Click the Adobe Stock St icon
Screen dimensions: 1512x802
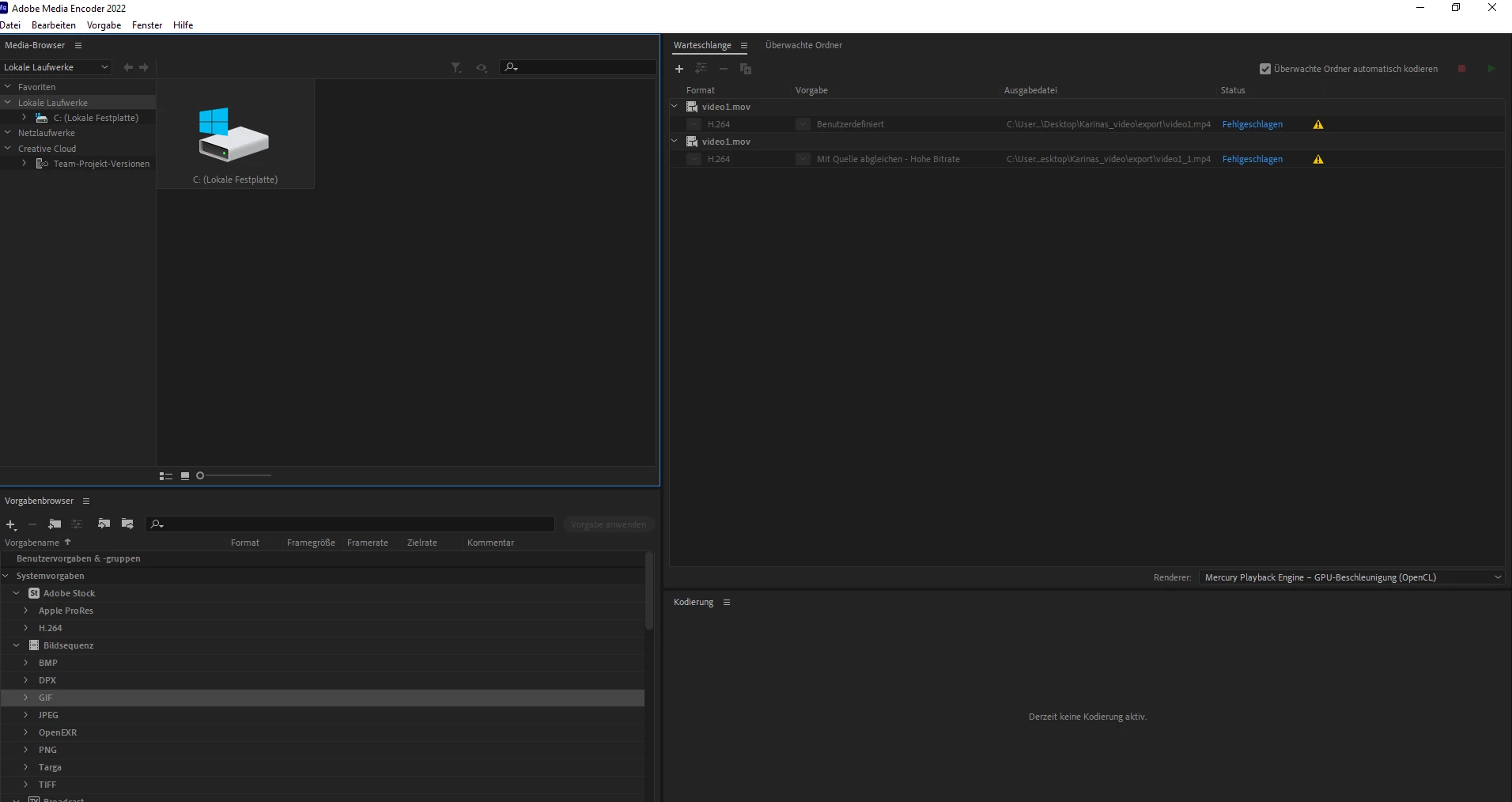click(x=34, y=593)
